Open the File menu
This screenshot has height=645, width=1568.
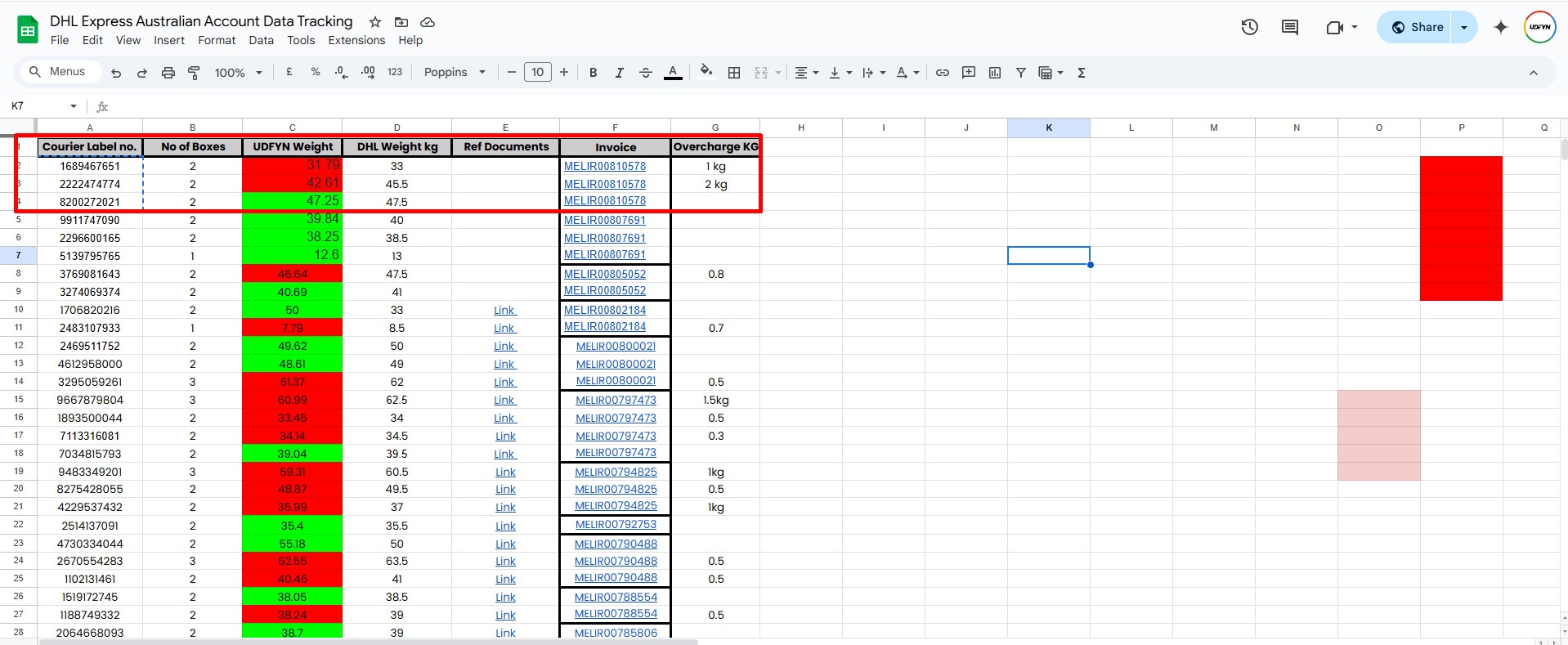(60, 40)
